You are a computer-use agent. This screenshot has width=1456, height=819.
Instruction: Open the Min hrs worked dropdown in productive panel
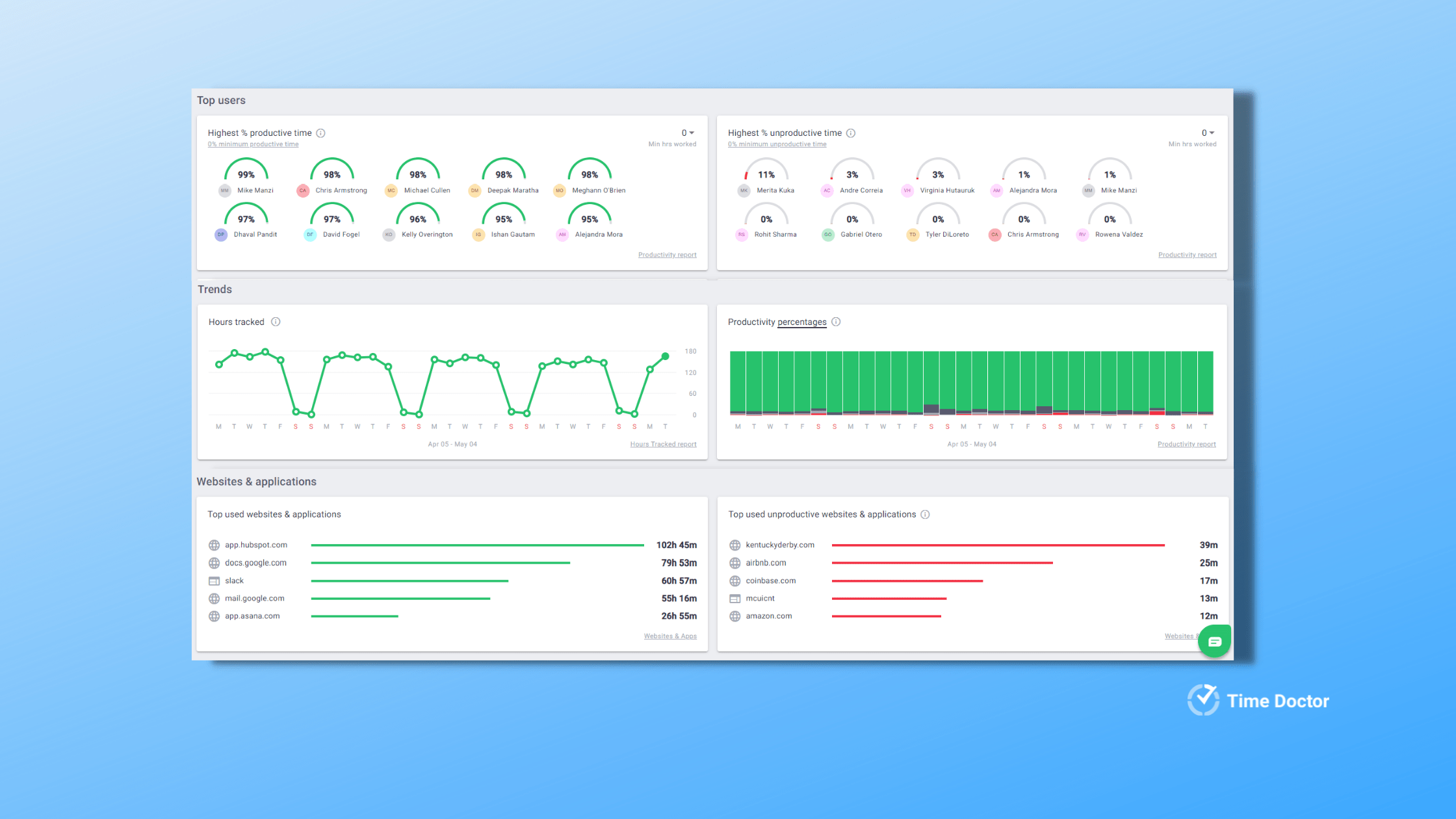coord(688,132)
